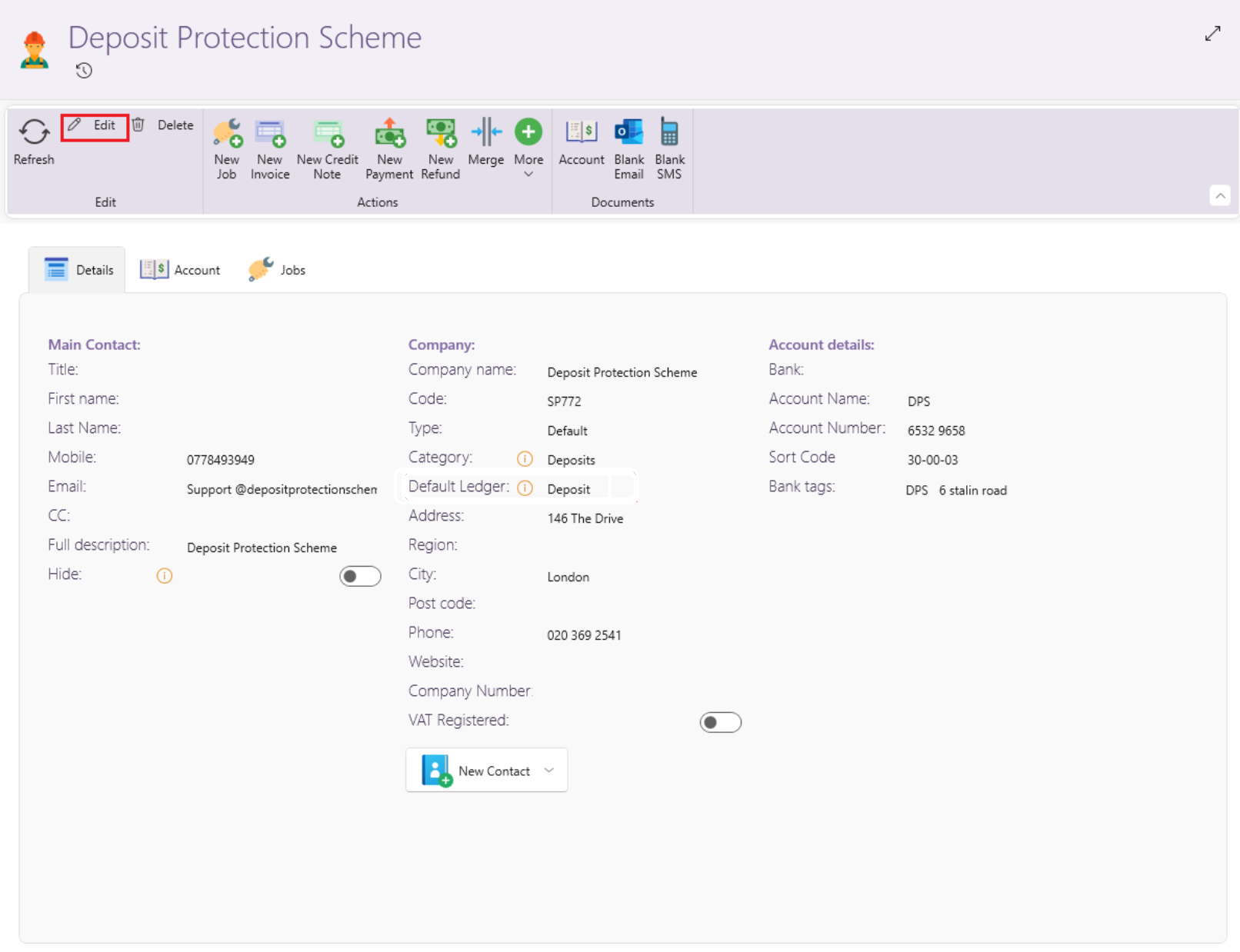Click the DPS bank tag

coord(917,491)
